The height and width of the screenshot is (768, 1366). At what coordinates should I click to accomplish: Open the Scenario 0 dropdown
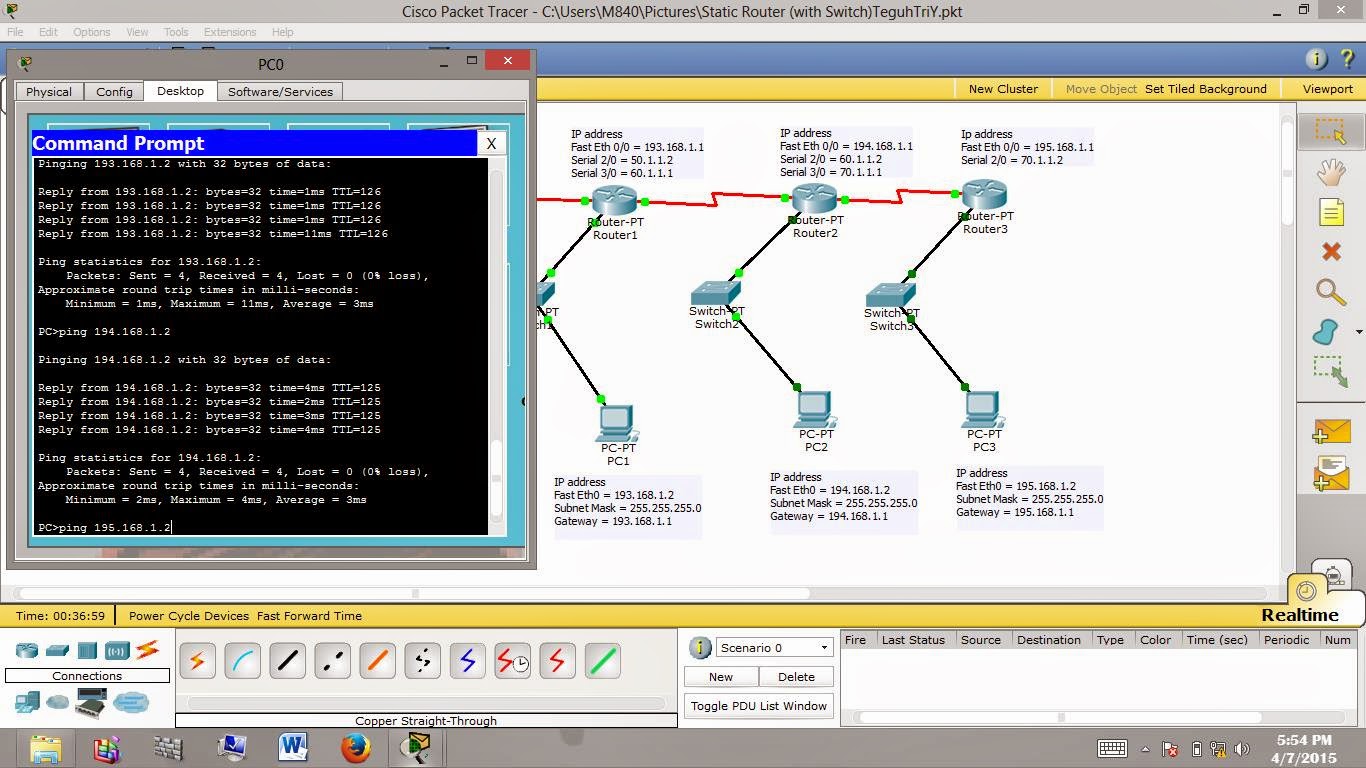coord(774,647)
